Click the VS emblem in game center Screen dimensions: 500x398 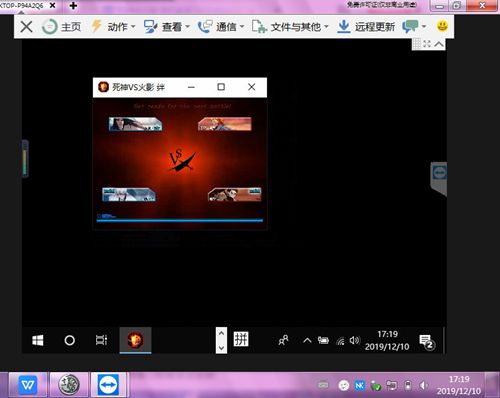(181, 159)
